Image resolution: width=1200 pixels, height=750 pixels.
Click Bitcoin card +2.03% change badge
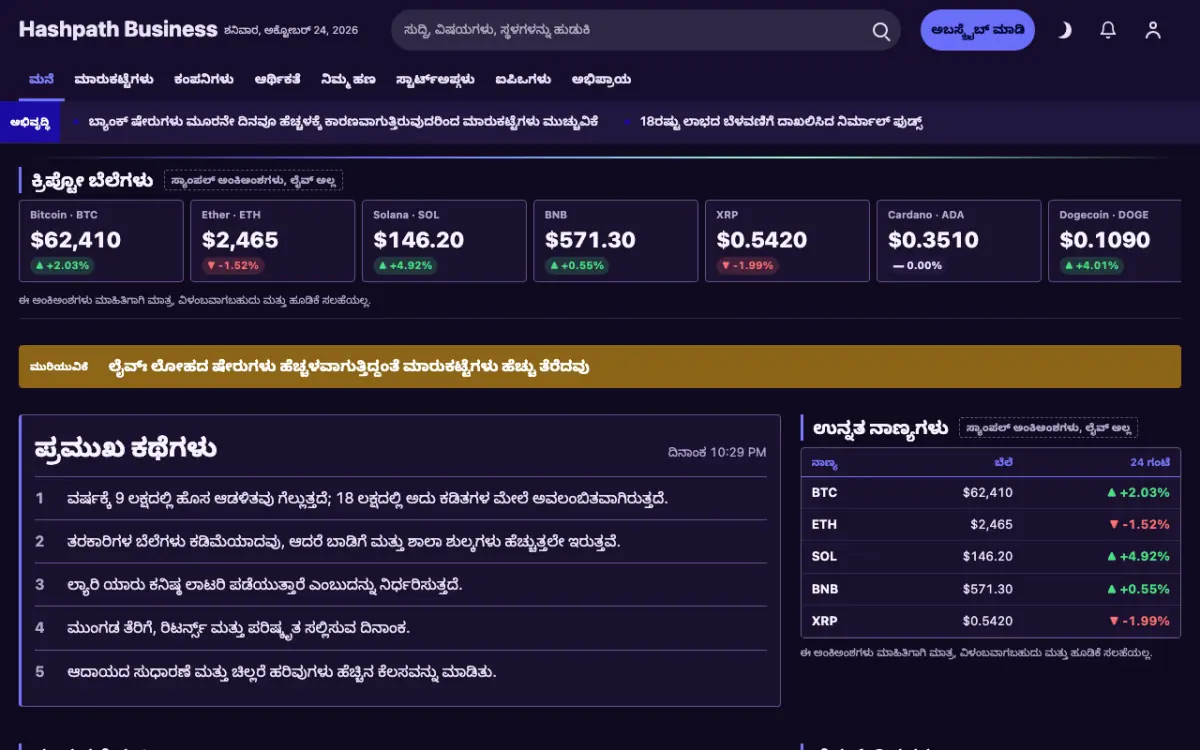(x=62, y=266)
